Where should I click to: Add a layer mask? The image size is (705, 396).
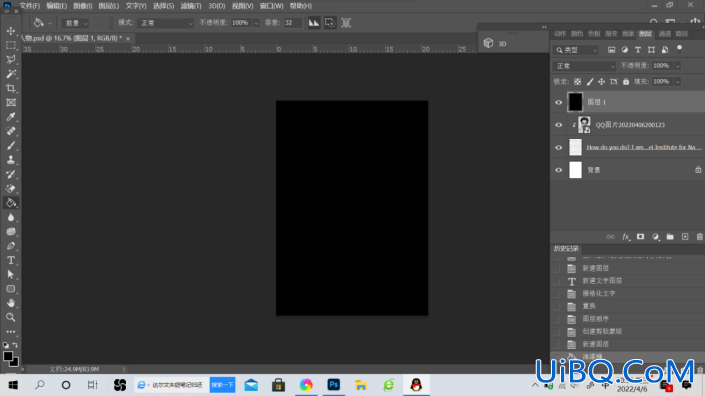(640, 237)
